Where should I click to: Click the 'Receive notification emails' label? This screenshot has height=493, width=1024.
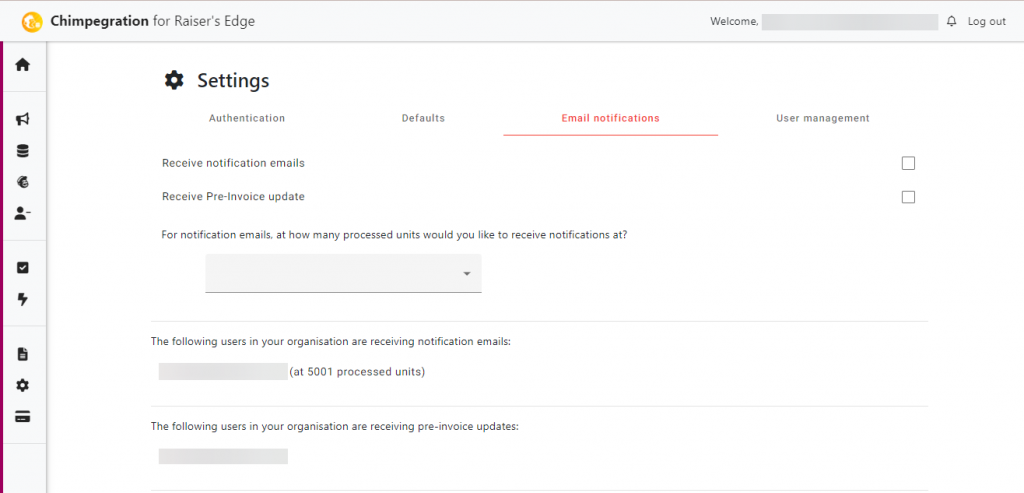(233, 163)
